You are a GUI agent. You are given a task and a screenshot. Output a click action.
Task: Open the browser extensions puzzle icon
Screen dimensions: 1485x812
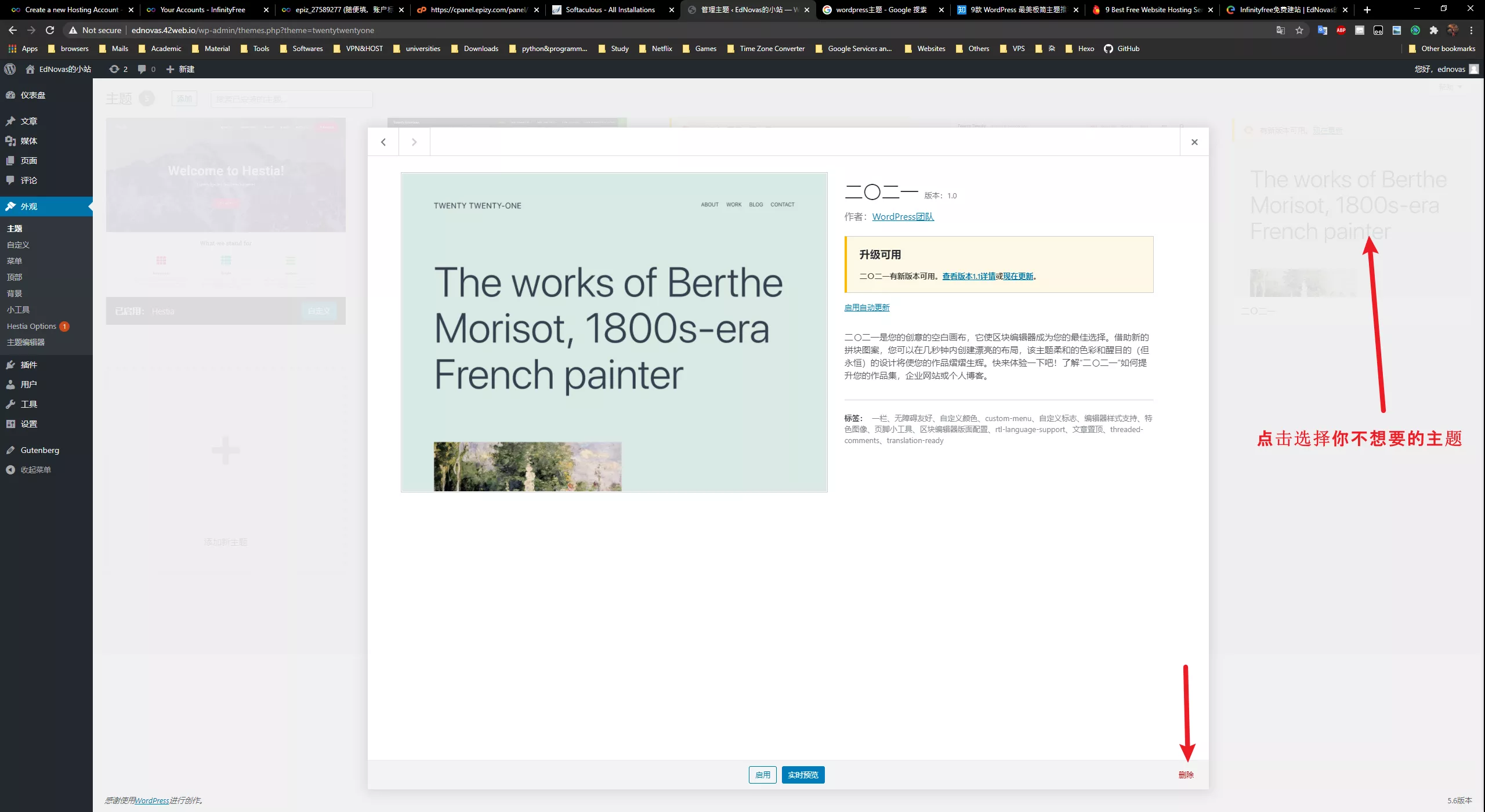(1434, 30)
